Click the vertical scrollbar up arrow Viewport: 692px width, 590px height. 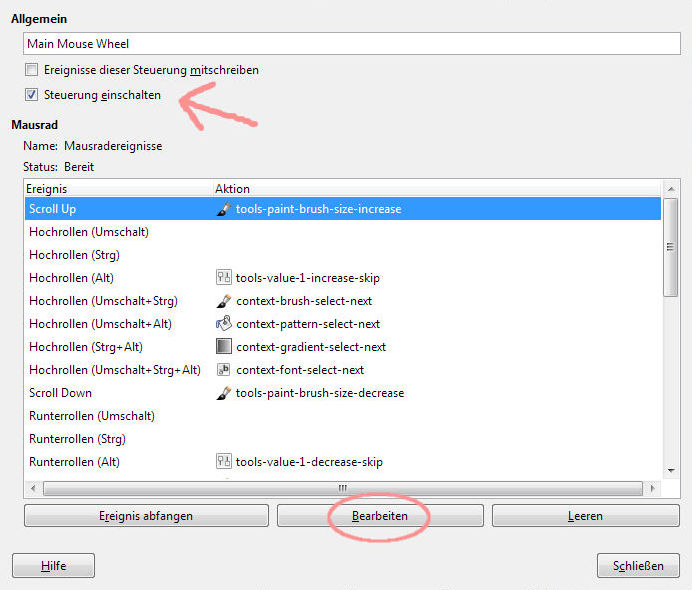[671, 189]
